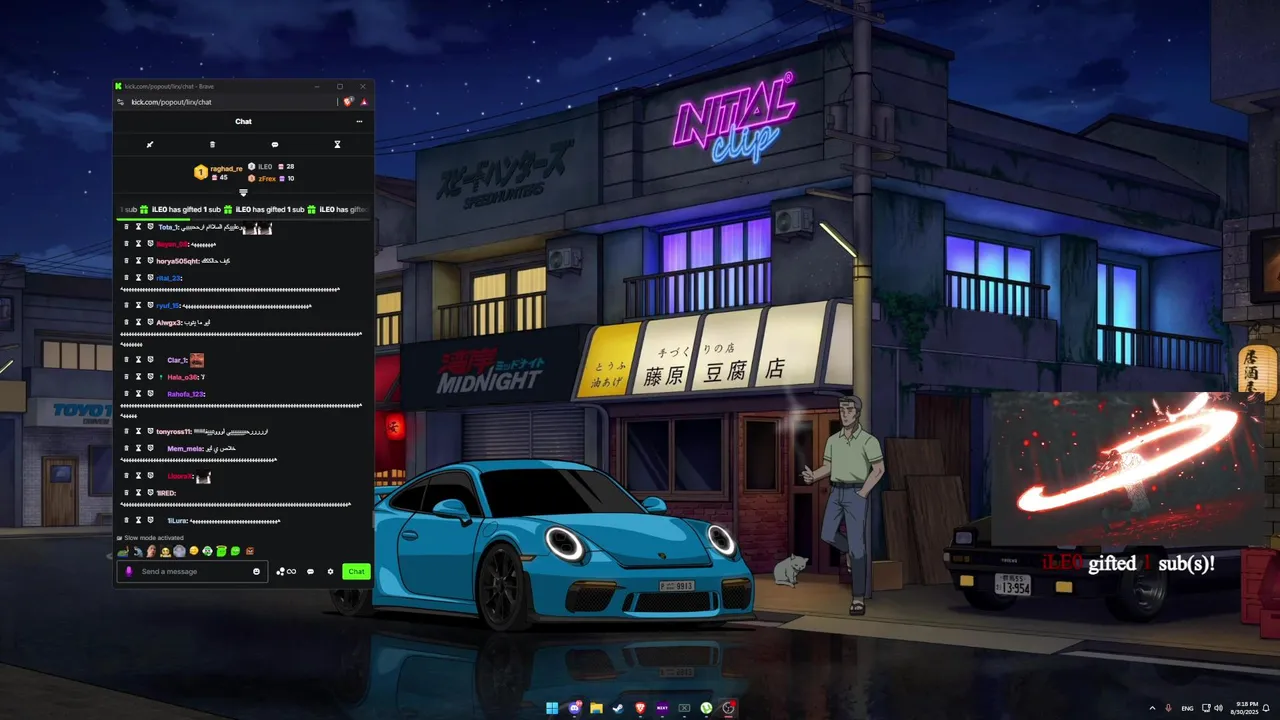Open OBS Studio from taskbar
The height and width of the screenshot is (720, 1280).
tap(728, 708)
